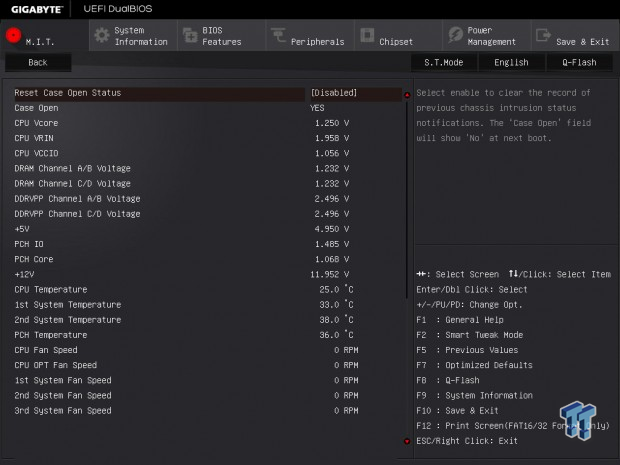Click the 1.068 V value

[x=332, y=259]
